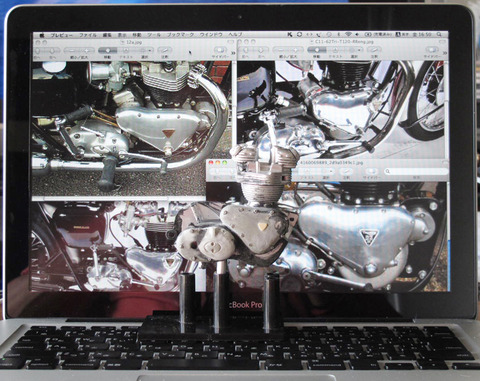This screenshot has height=381, width=480.
Task: Open the input source menu in menu bar
Action: (x=402, y=34)
